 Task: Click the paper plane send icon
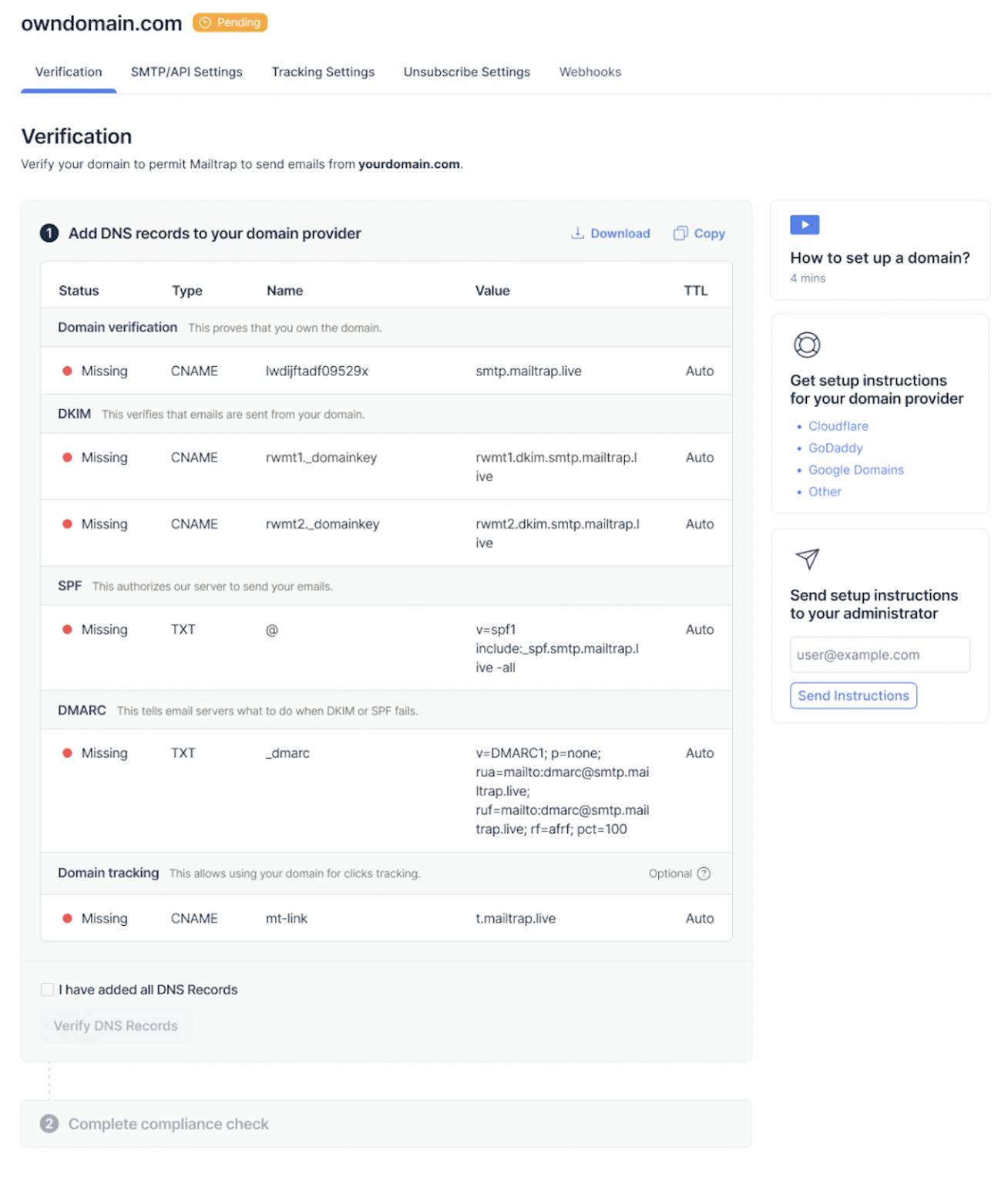808,560
